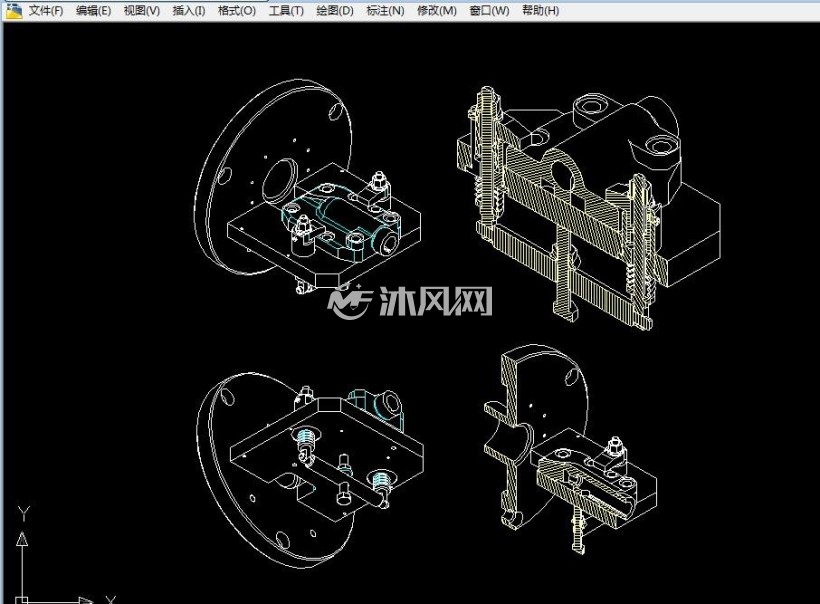Open the 标注(N) menu
The width and height of the screenshot is (820, 604).
click(x=385, y=10)
